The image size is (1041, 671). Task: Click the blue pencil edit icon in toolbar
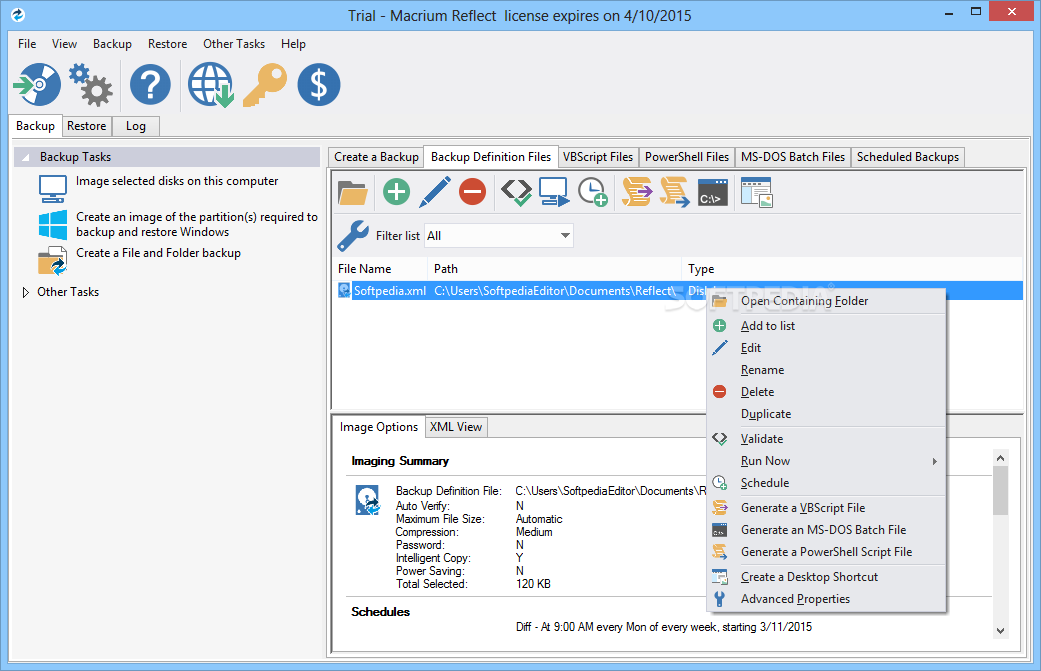(435, 192)
